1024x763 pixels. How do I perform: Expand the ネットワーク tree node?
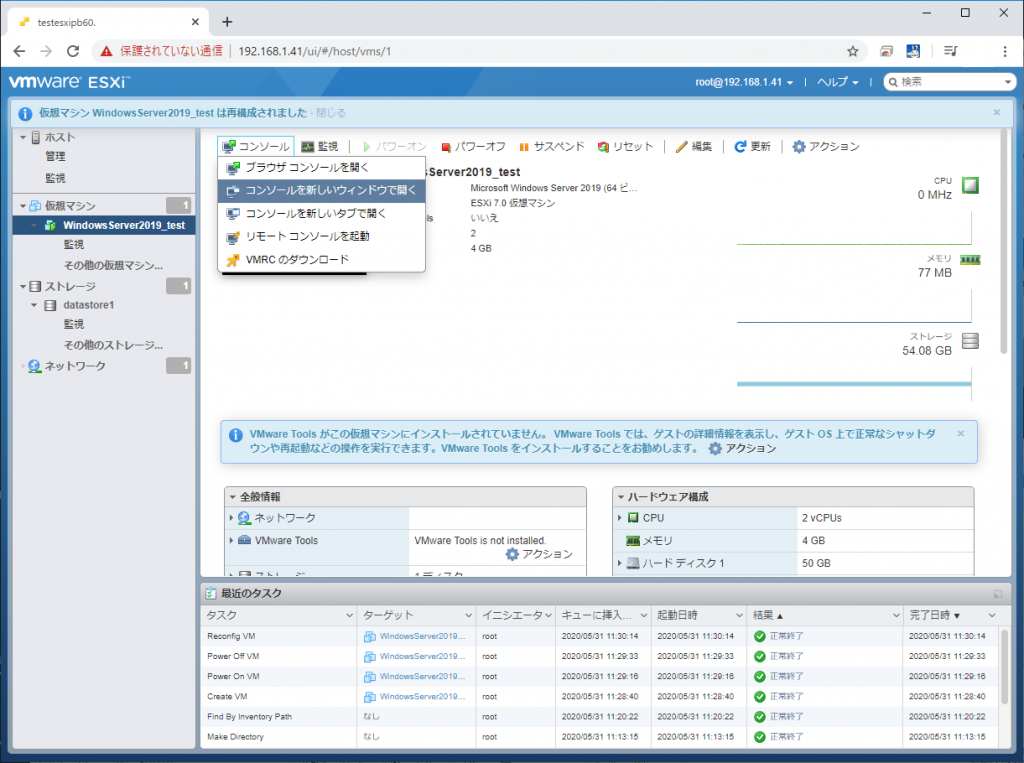[x=23, y=366]
